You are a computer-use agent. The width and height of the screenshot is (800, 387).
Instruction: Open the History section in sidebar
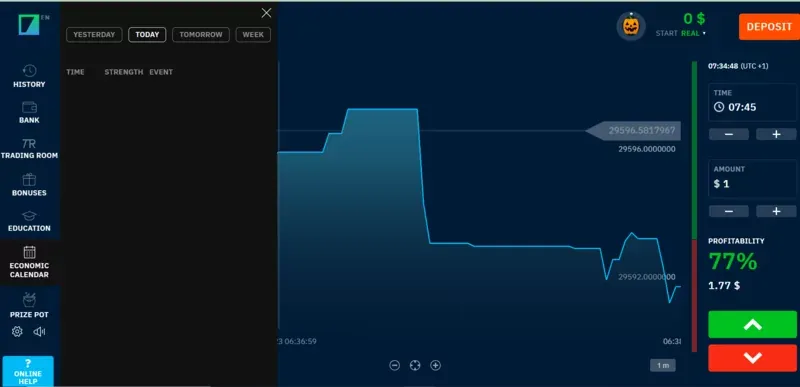tap(29, 76)
